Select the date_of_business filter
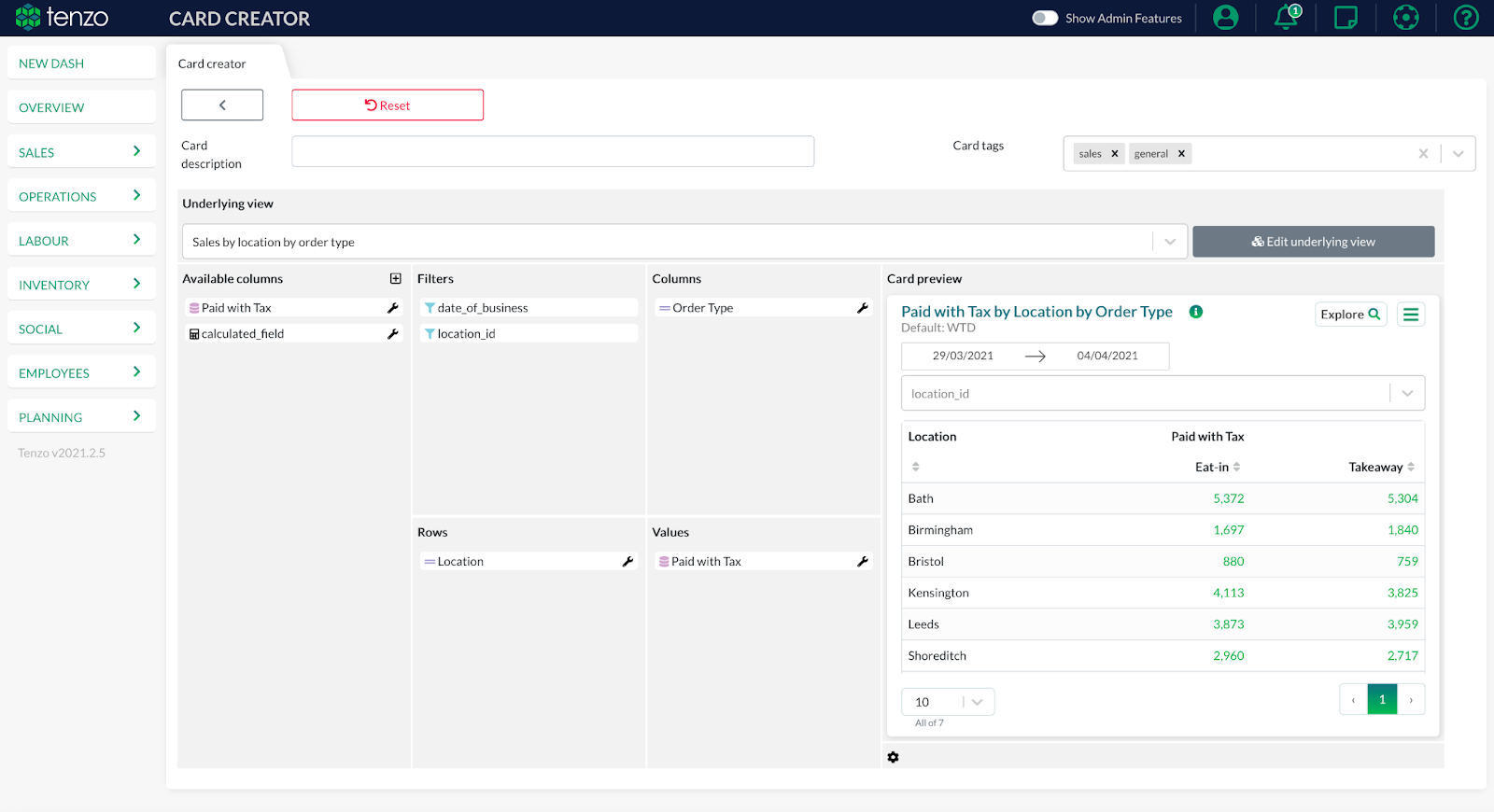The height and width of the screenshot is (812, 1494). pyautogui.click(x=529, y=308)
